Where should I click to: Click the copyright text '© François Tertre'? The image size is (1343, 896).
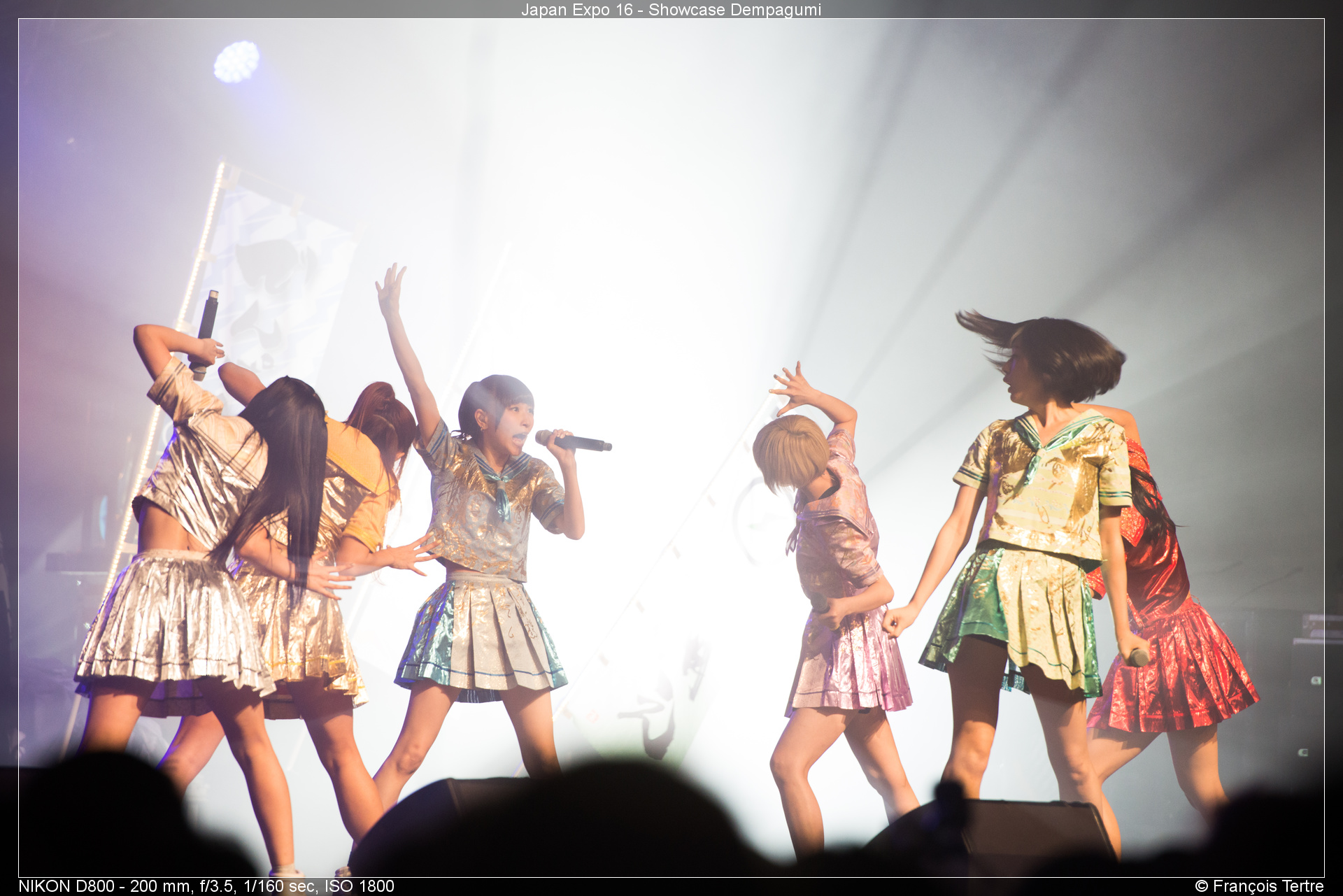pos(1259,886)
